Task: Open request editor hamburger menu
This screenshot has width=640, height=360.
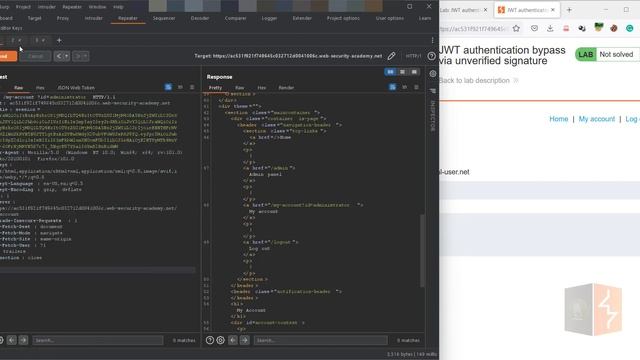Action: [192, 87]
